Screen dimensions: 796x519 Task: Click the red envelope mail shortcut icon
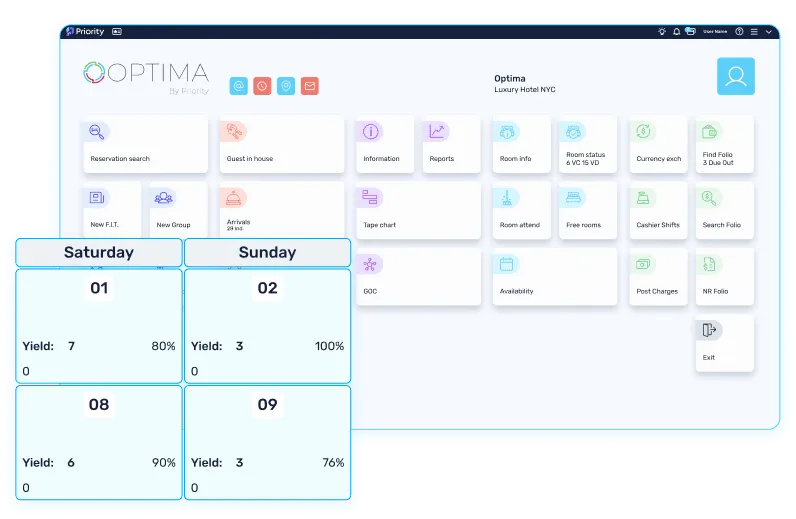[x=310, y=86]
